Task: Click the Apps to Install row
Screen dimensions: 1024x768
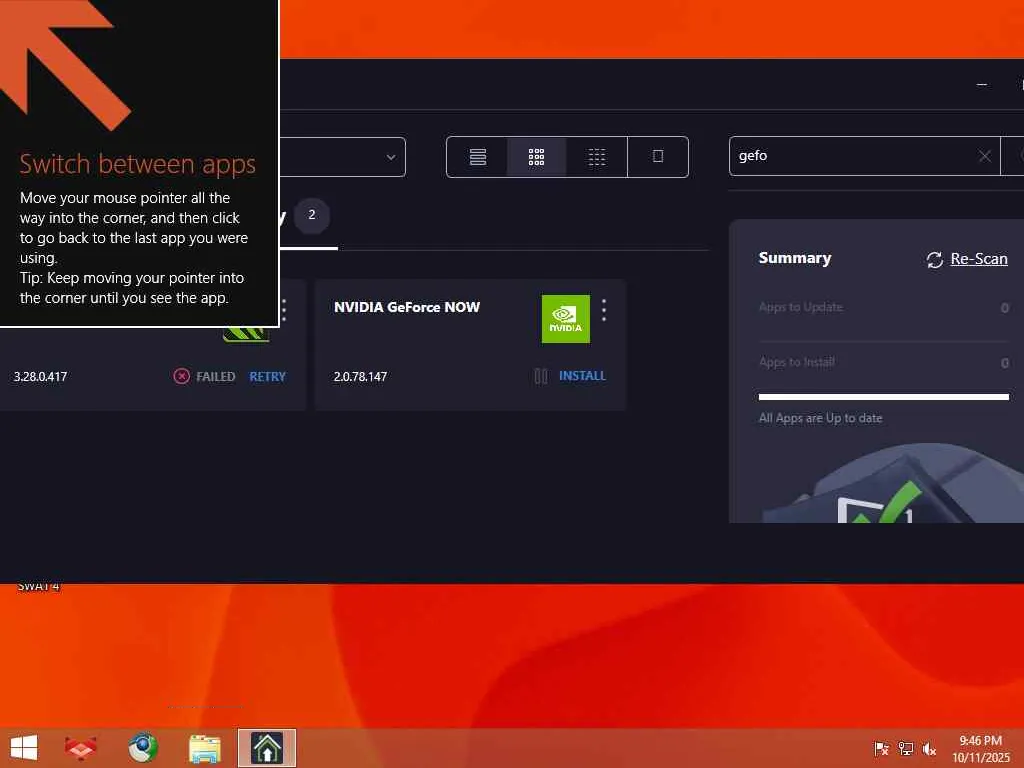Action: [x=884, y=362]
